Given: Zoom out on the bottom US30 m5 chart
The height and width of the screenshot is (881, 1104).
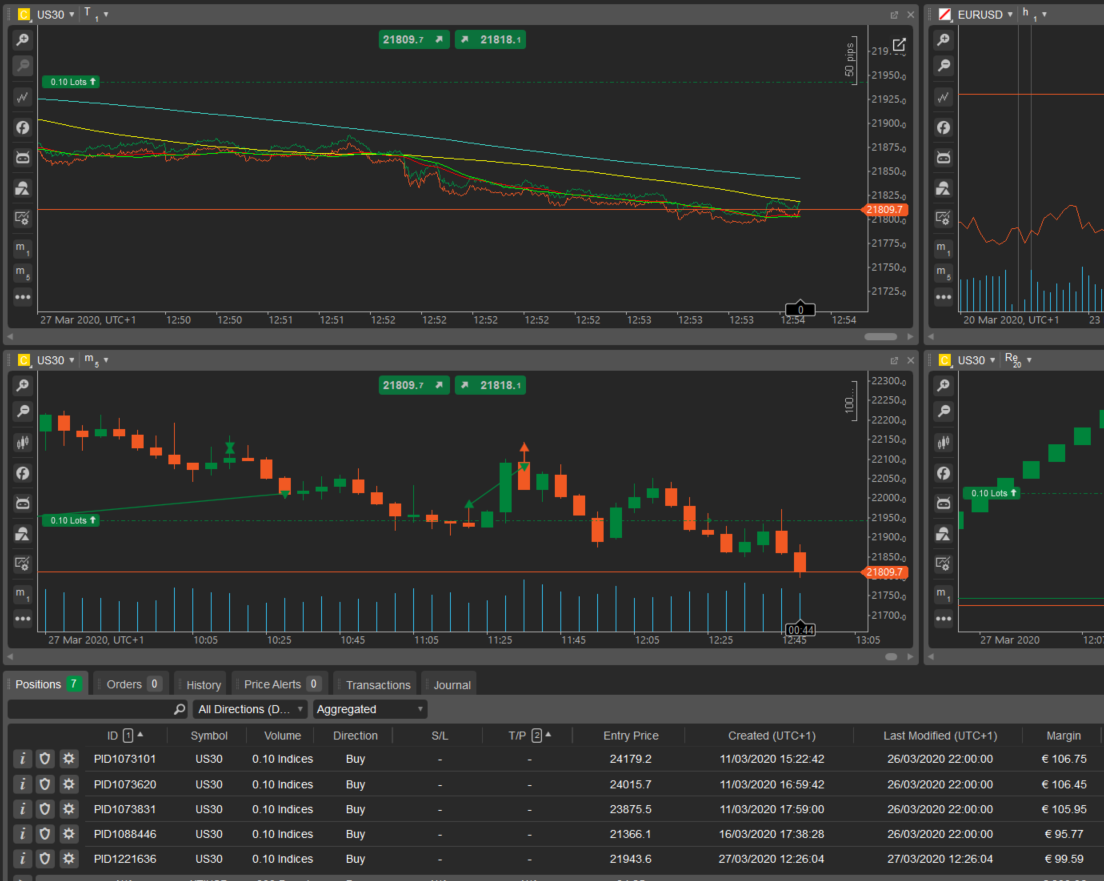Looking at the screenshot, I should pos(23,411).
